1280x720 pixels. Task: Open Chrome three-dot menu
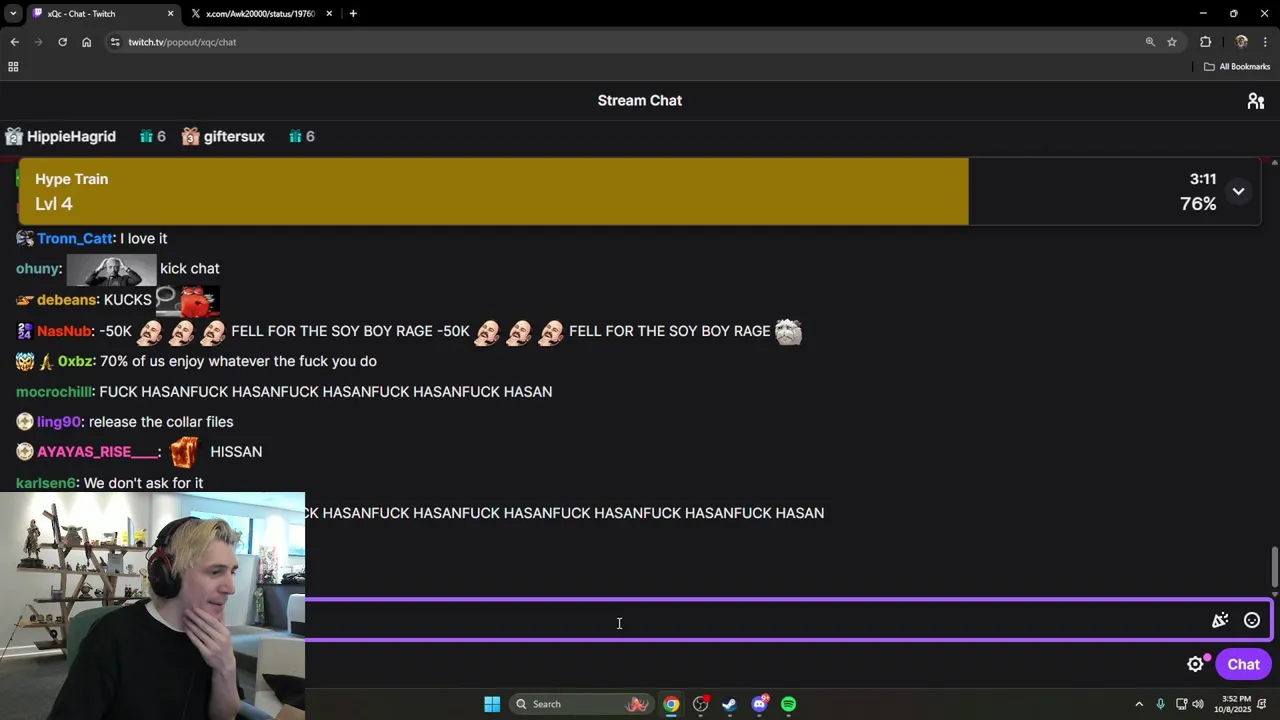pyautogui.click(x=1265, y=42)
